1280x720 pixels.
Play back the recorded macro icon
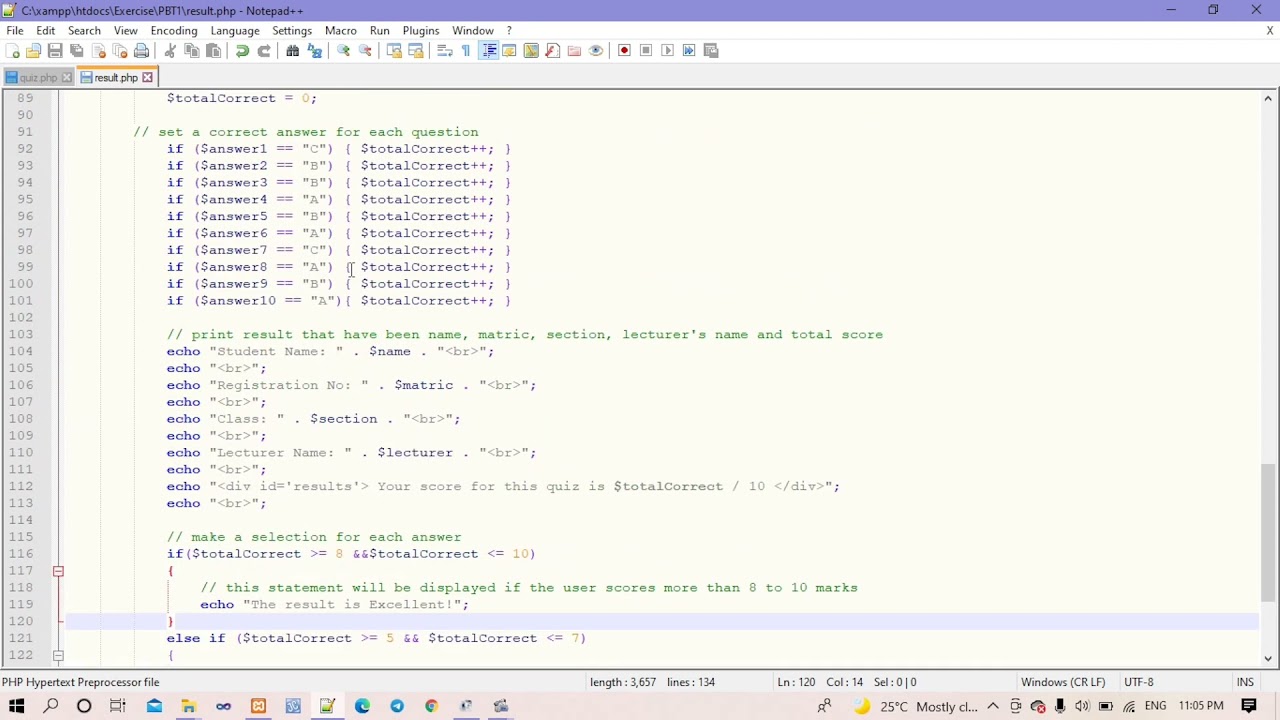[x=668, y=51]
